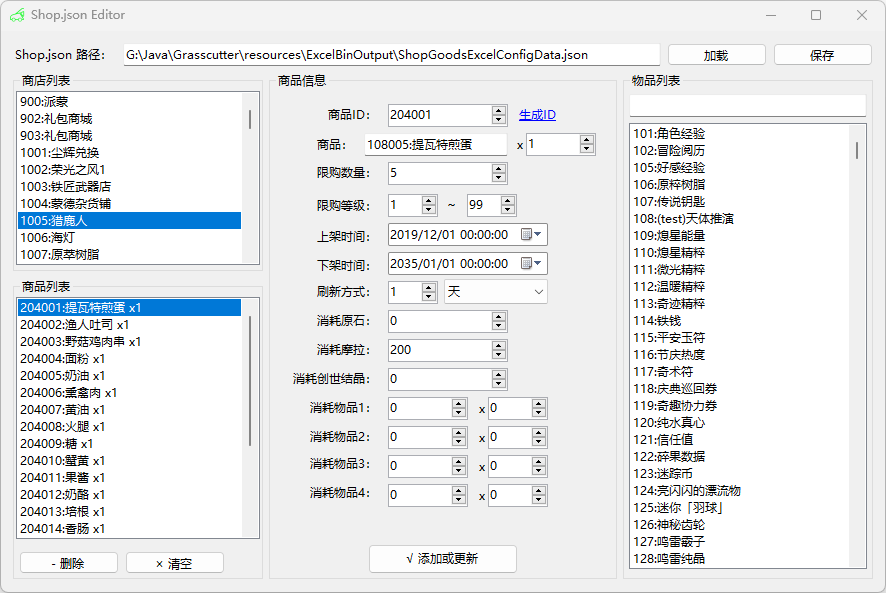Click the - 删除 button

(x=68, y=563)
